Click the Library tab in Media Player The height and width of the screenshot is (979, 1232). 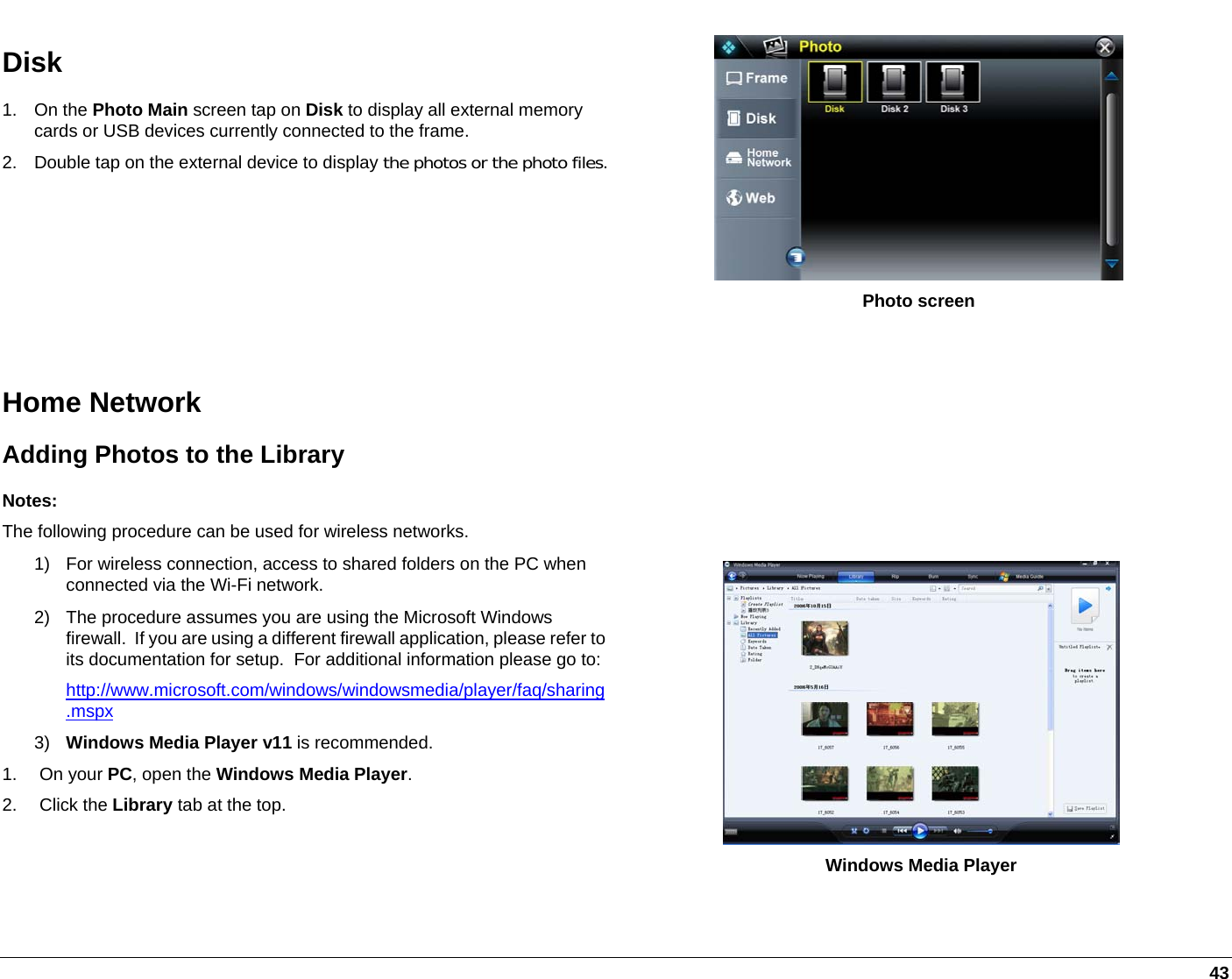[x=856, y=577]
